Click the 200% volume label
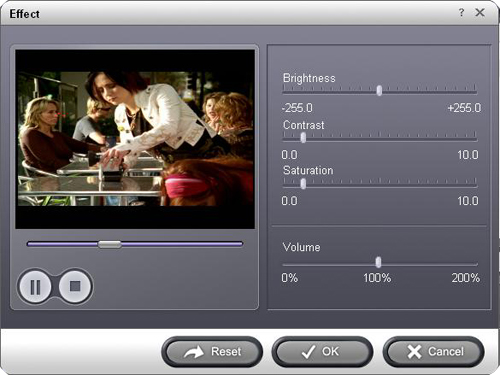Viewport: 500px width, 375px height. click(x=466, y=278)
